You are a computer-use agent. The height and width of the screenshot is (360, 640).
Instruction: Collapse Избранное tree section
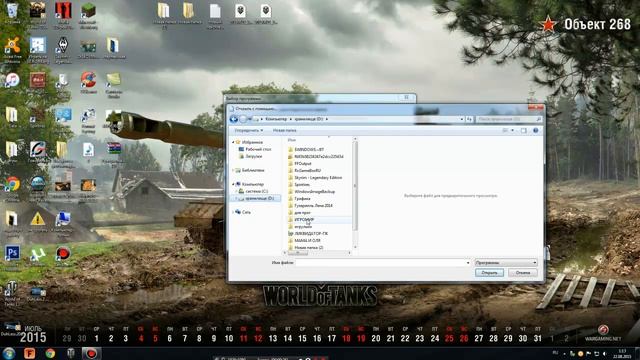click(233, 142)
